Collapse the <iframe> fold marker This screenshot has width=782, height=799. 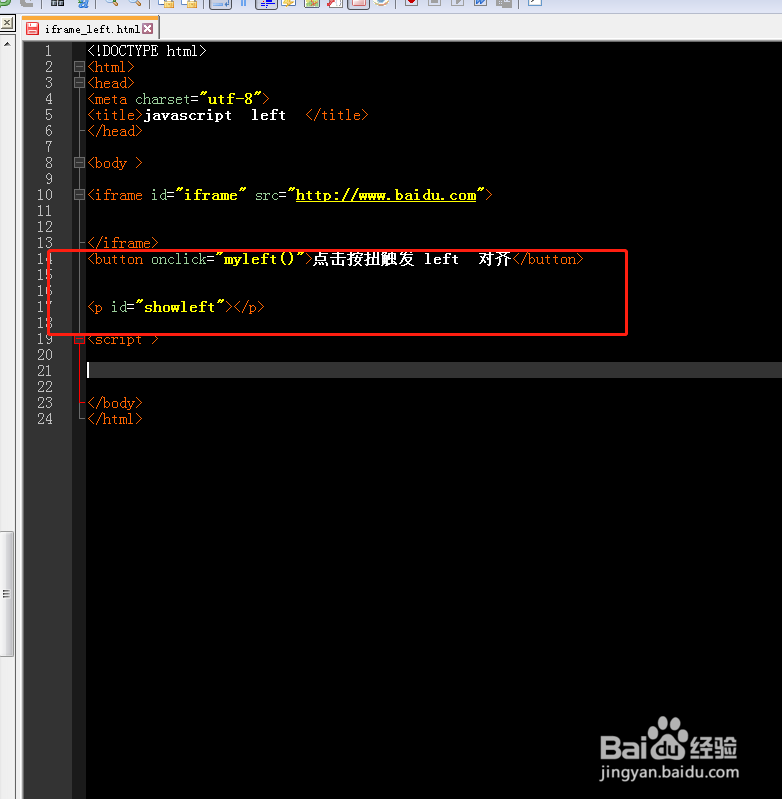(79, 195)
